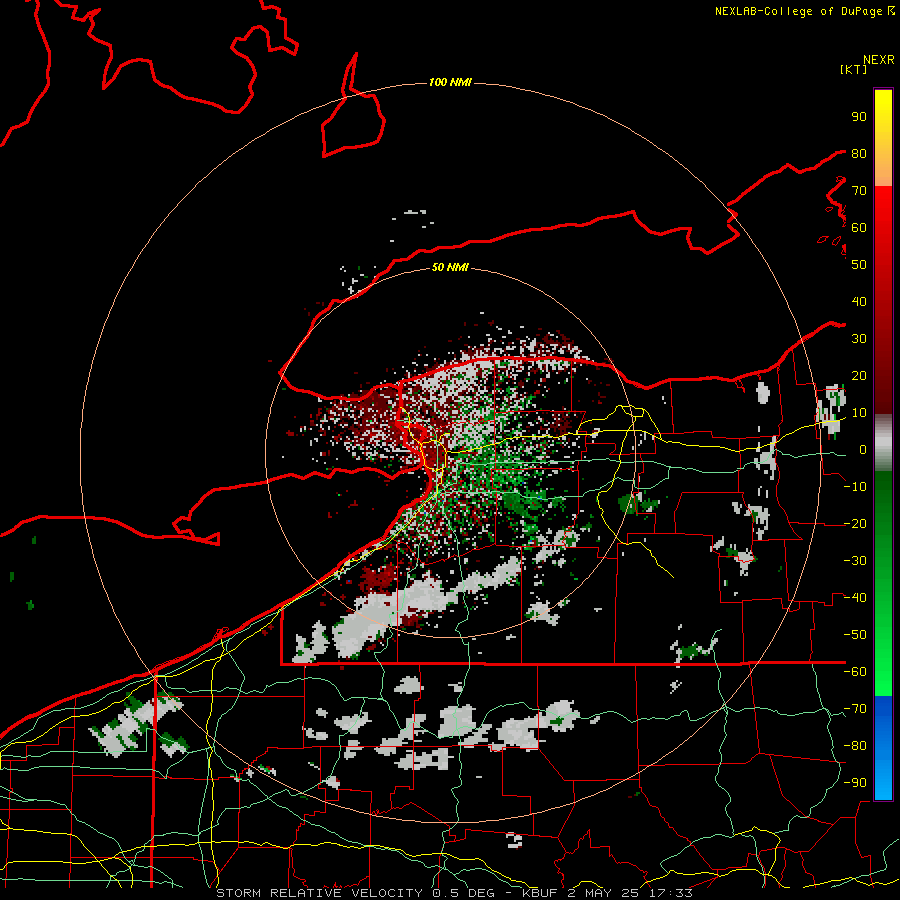Click the -40 scale label

click(x=855, y=598)
